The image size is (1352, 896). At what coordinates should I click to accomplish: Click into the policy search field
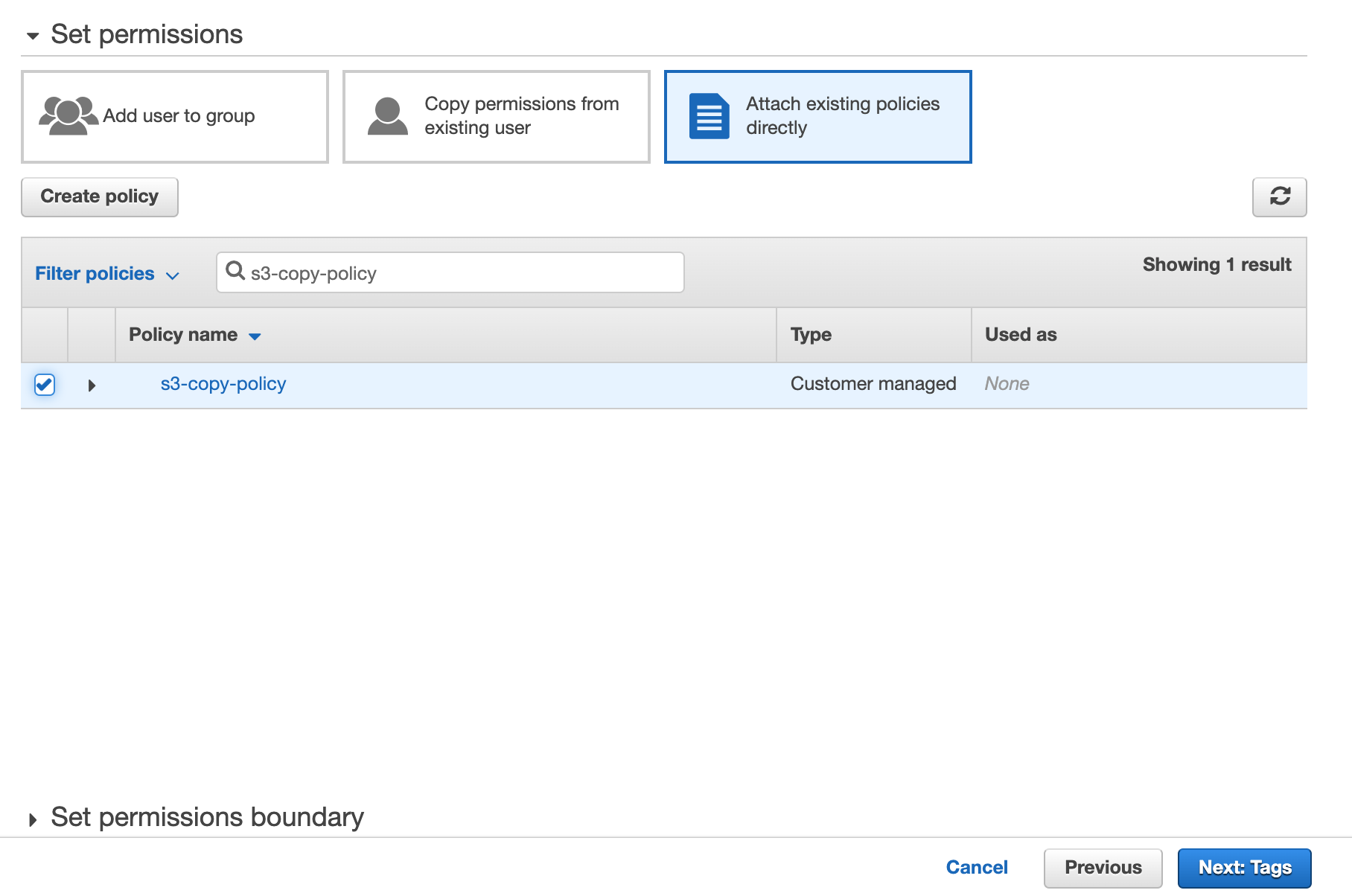[x=462, y=273]
